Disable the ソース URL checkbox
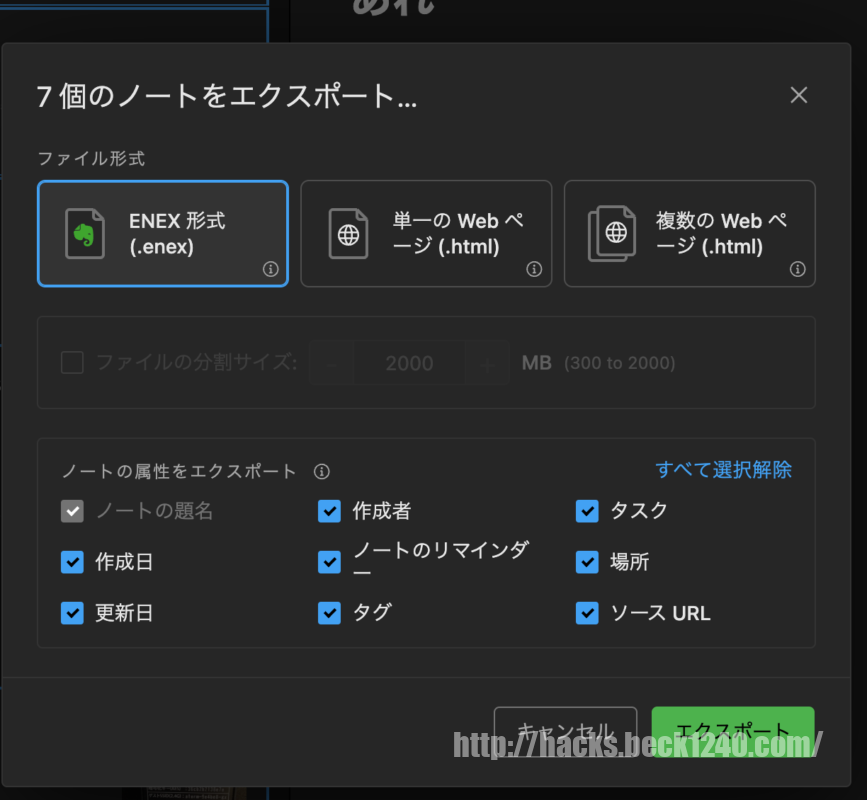This screenshot has height=800, width=867. coord(587,613)
